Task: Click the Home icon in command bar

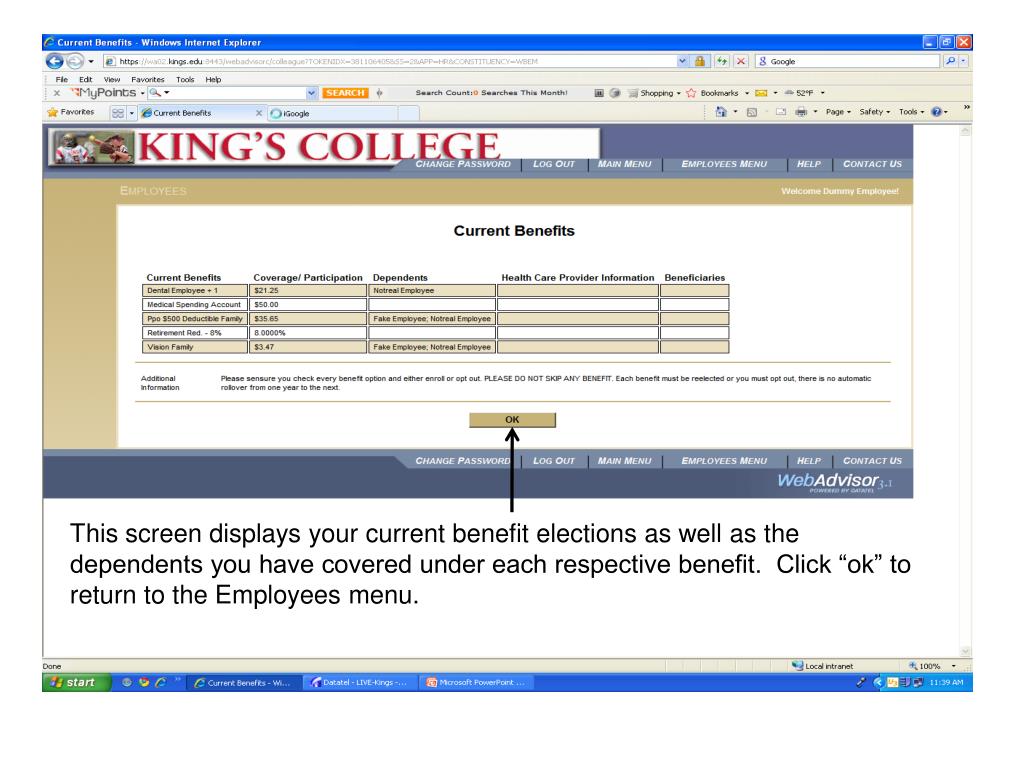Action: pos(721,112)
